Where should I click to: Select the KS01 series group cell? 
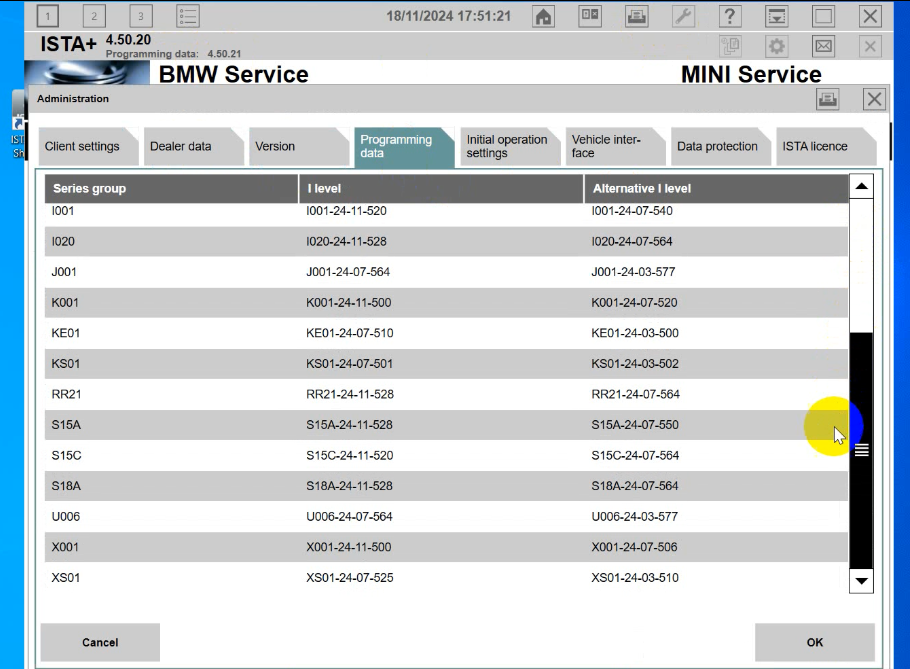66,364
